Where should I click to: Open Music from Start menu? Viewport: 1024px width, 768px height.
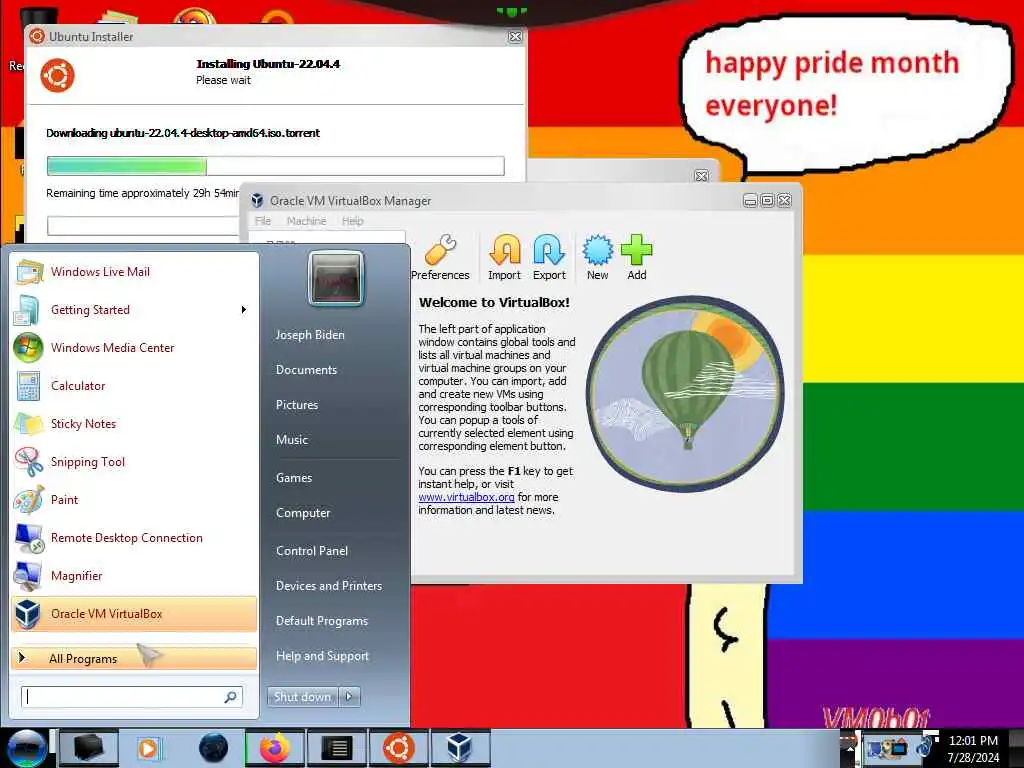[x=292, y=440]
